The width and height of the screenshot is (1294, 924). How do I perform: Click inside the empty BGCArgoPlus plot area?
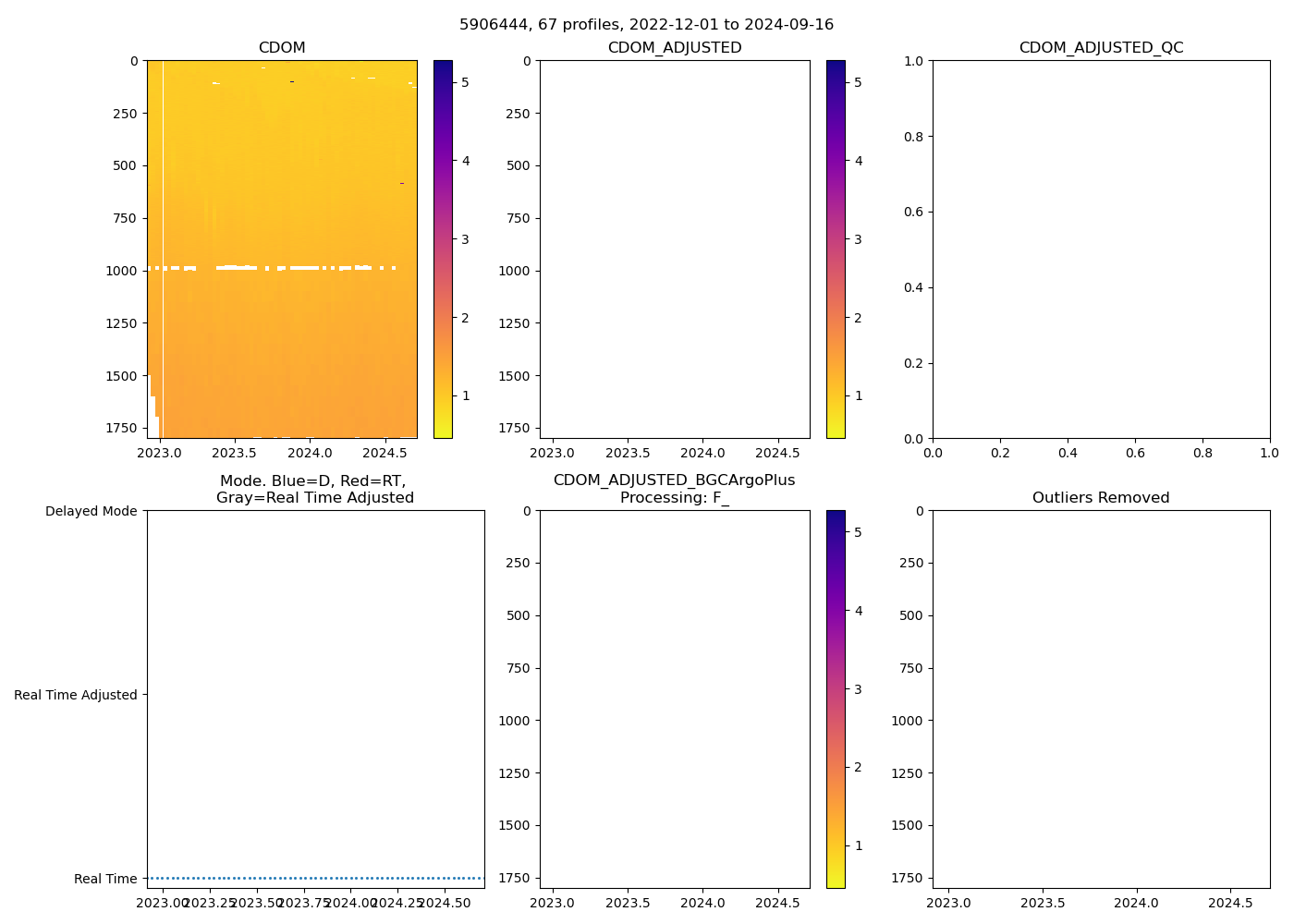[675, 699]
